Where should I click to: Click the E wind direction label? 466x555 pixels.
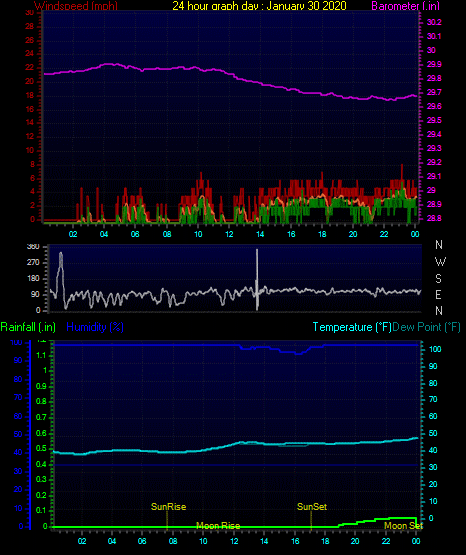(x=438, y=294)
